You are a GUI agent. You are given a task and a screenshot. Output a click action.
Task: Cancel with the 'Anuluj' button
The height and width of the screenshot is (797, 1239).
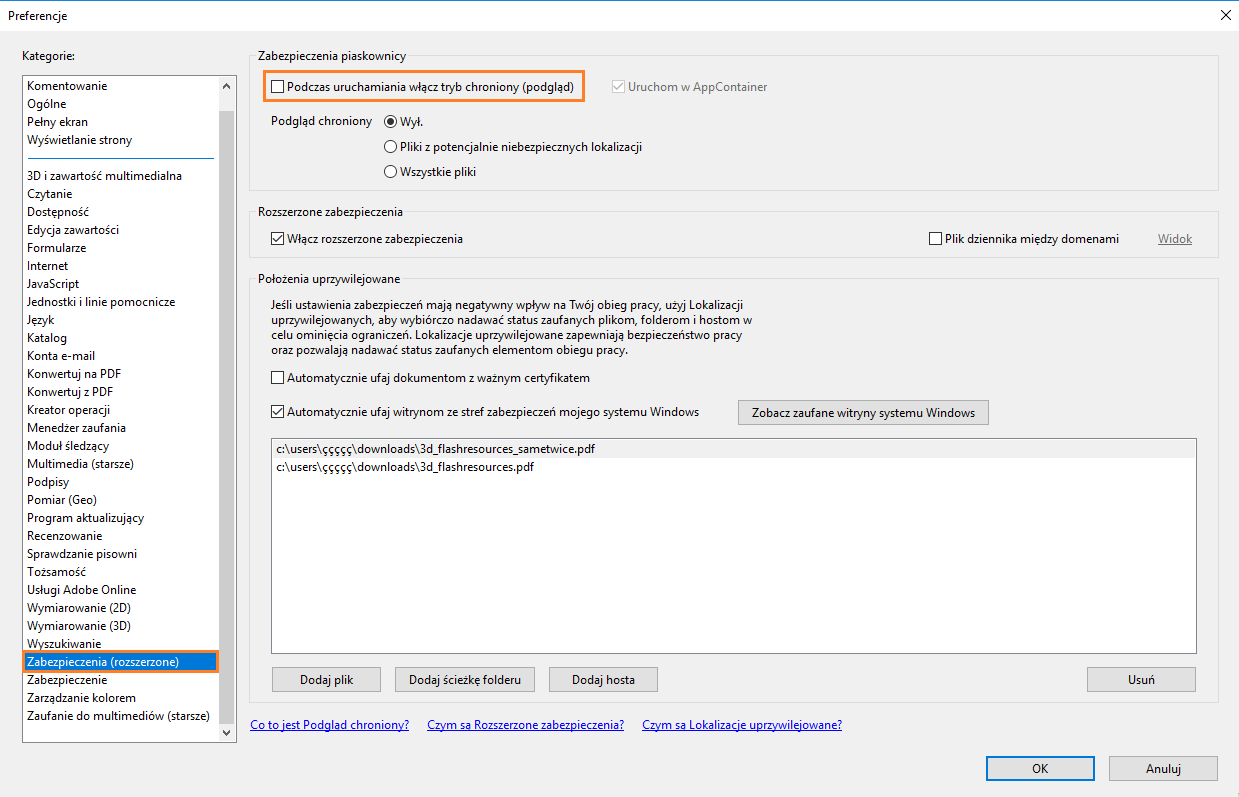pos(1164,768)
